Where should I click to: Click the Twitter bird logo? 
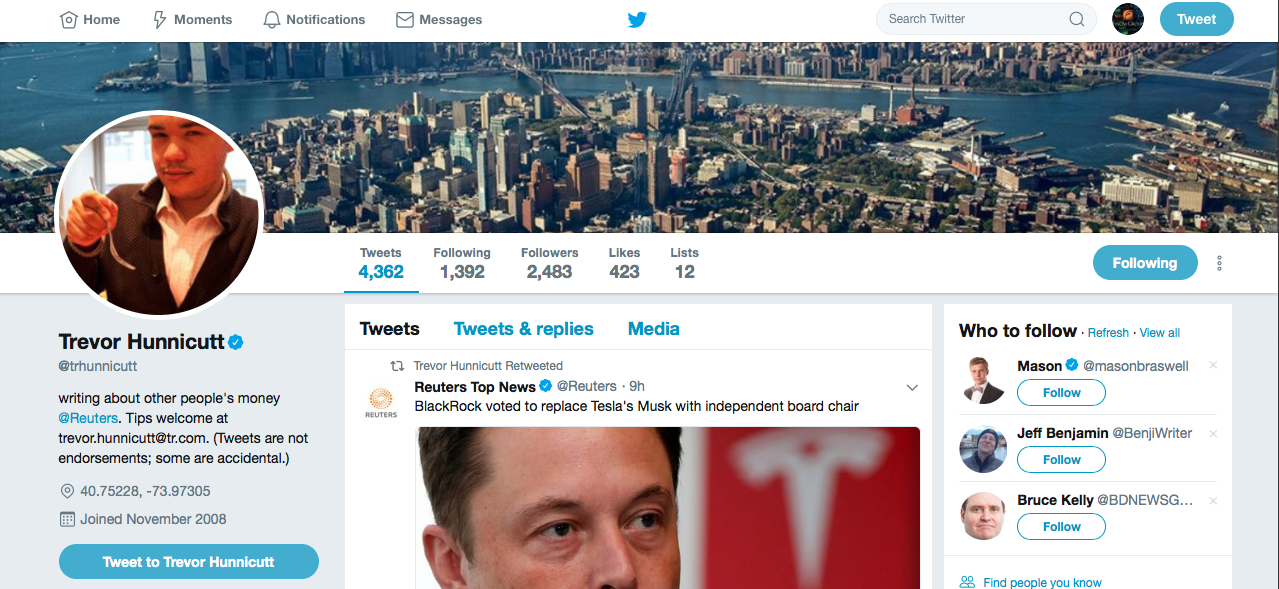(637, 19)
